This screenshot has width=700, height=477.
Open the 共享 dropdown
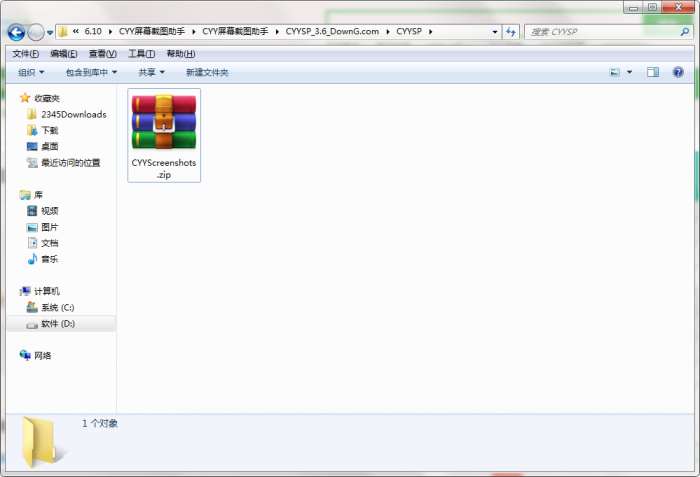pyautogui.click(x=151, y=72)
